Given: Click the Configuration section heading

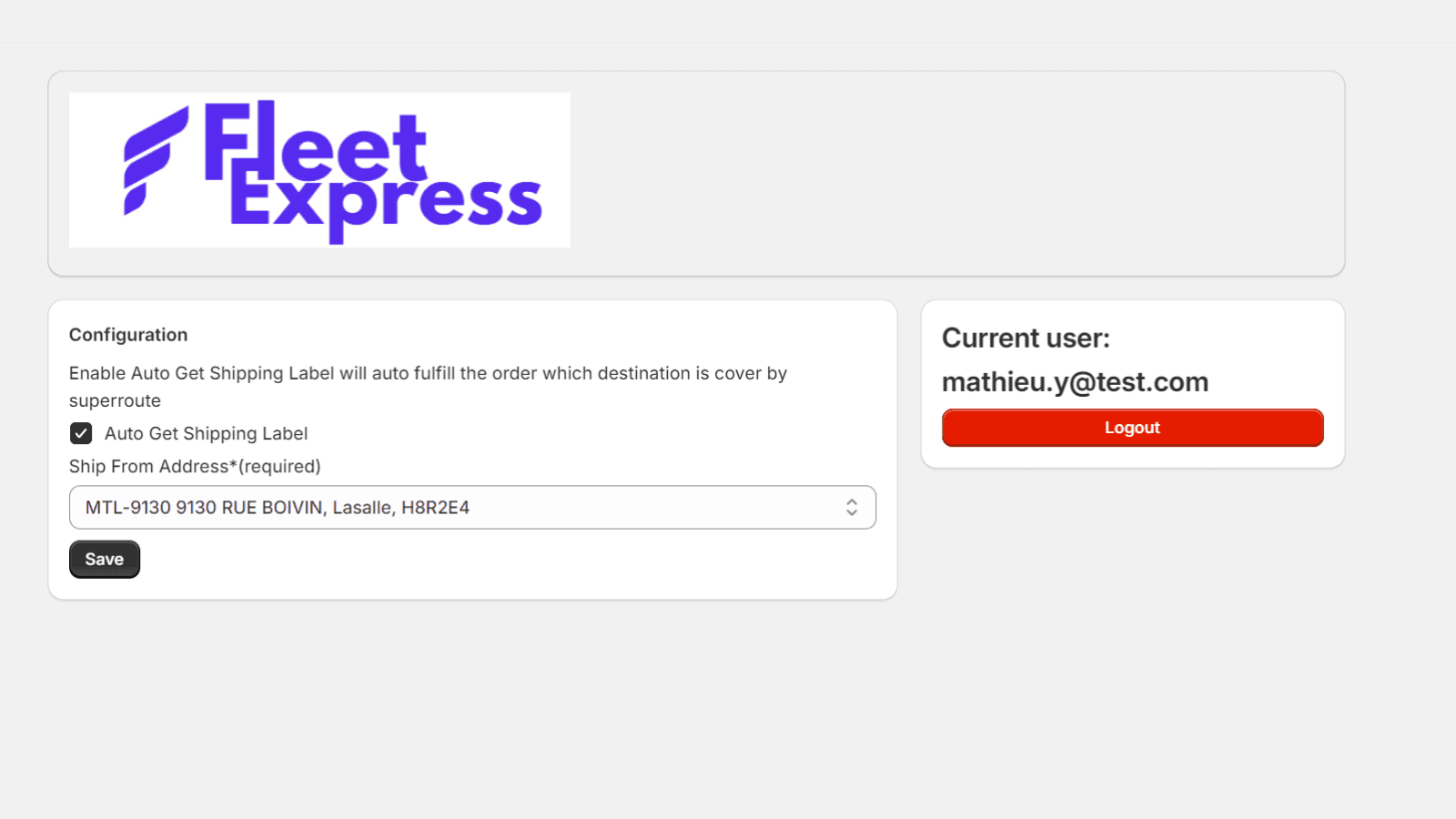Looking at the screenshot, I should coord(128,335).
